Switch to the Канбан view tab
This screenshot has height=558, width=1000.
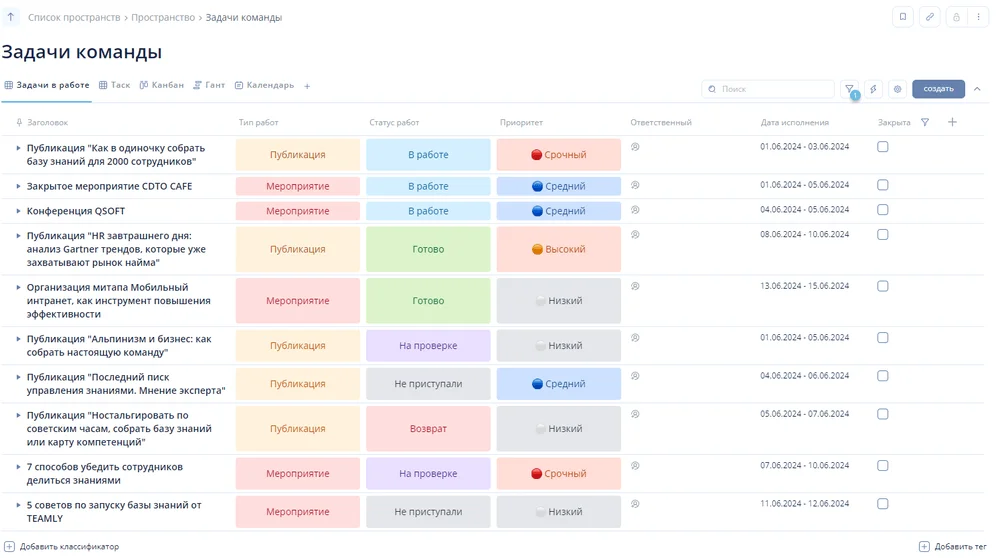point(161,86)
